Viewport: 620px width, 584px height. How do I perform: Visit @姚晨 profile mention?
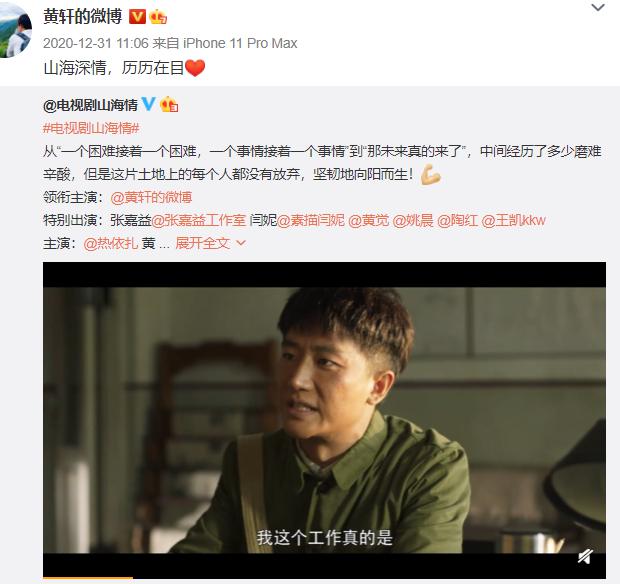(413, 220)
